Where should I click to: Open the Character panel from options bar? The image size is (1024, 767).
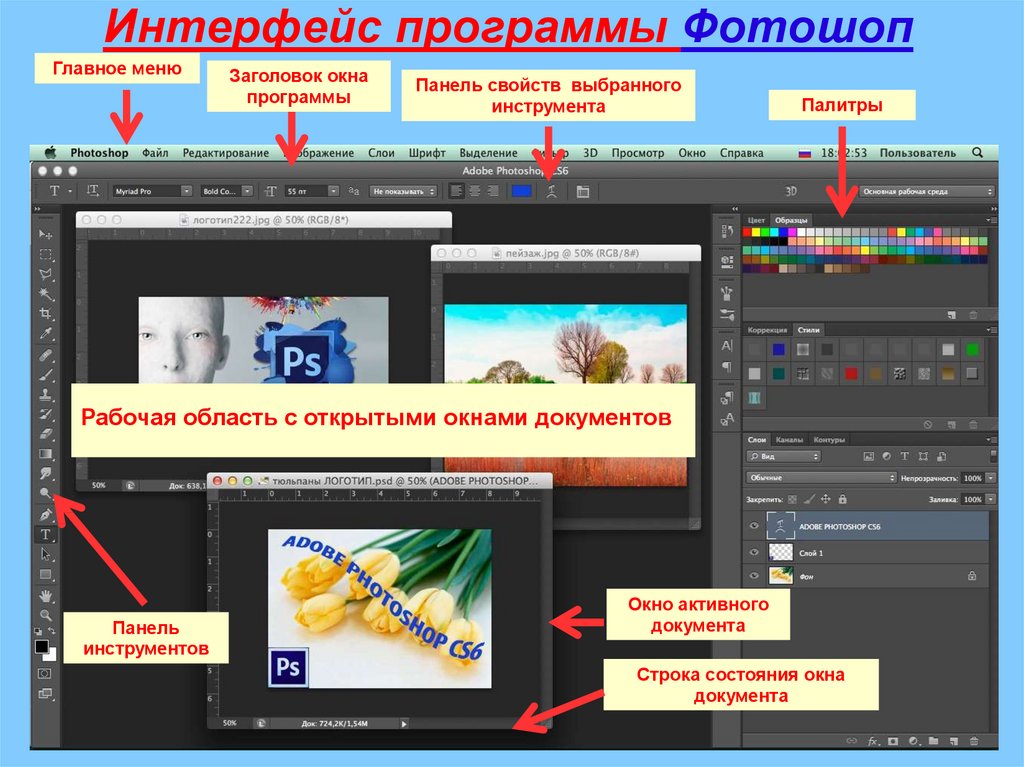[x=583, y=191]
